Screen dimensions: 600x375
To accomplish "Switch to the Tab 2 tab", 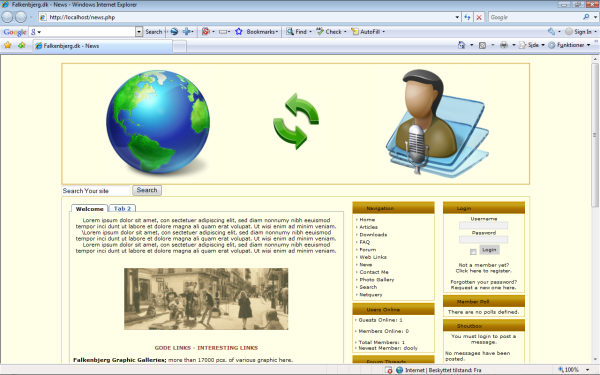I will (122, 209).
